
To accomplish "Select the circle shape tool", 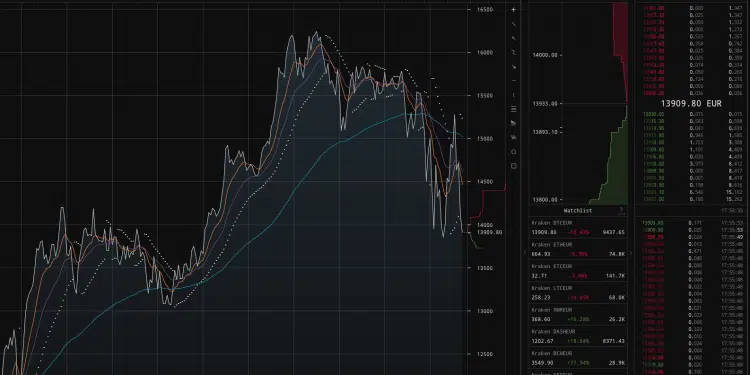I will tap(514, 152).
